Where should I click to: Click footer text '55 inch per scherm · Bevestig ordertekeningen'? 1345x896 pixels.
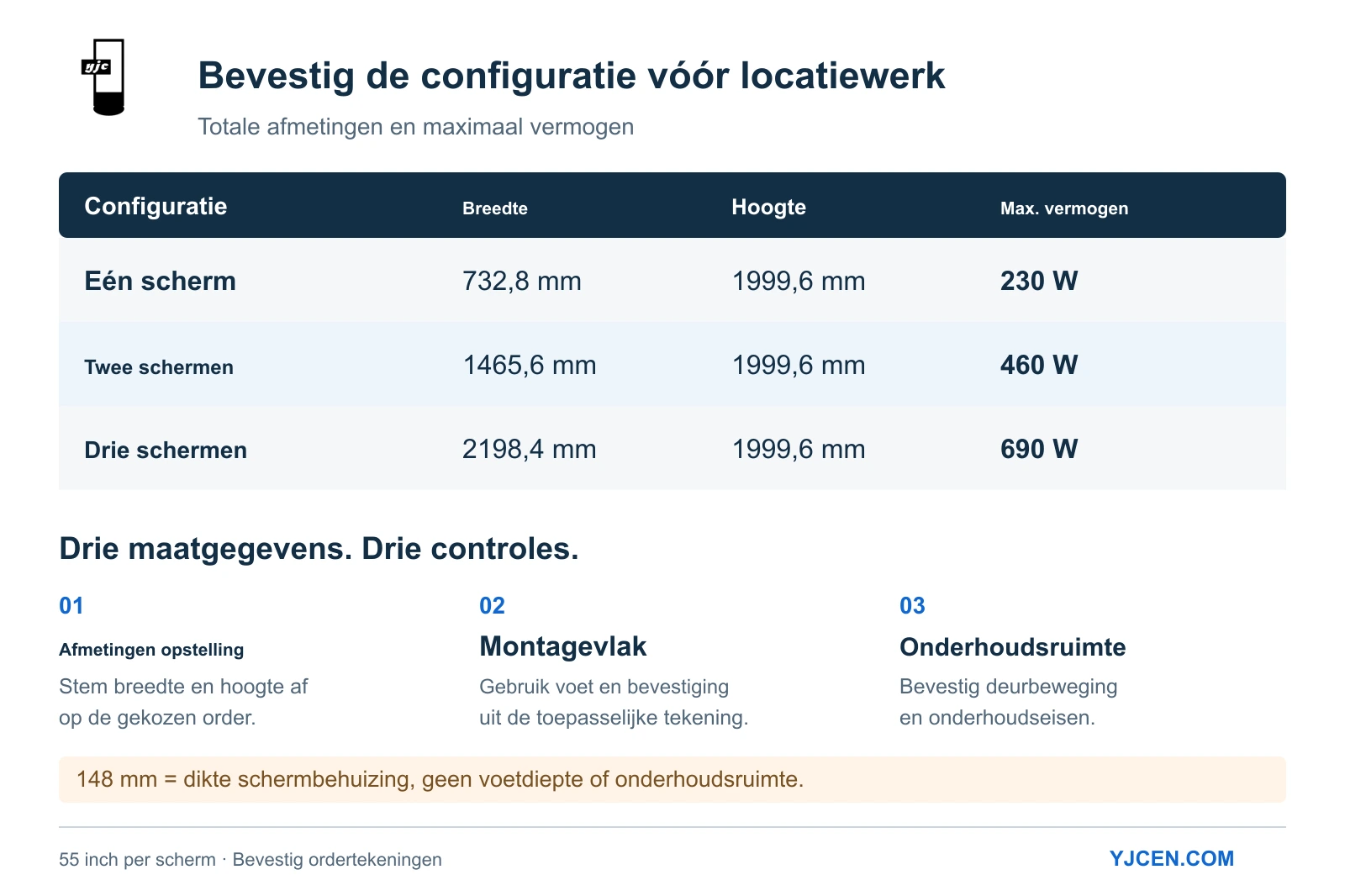coord(251,859)
